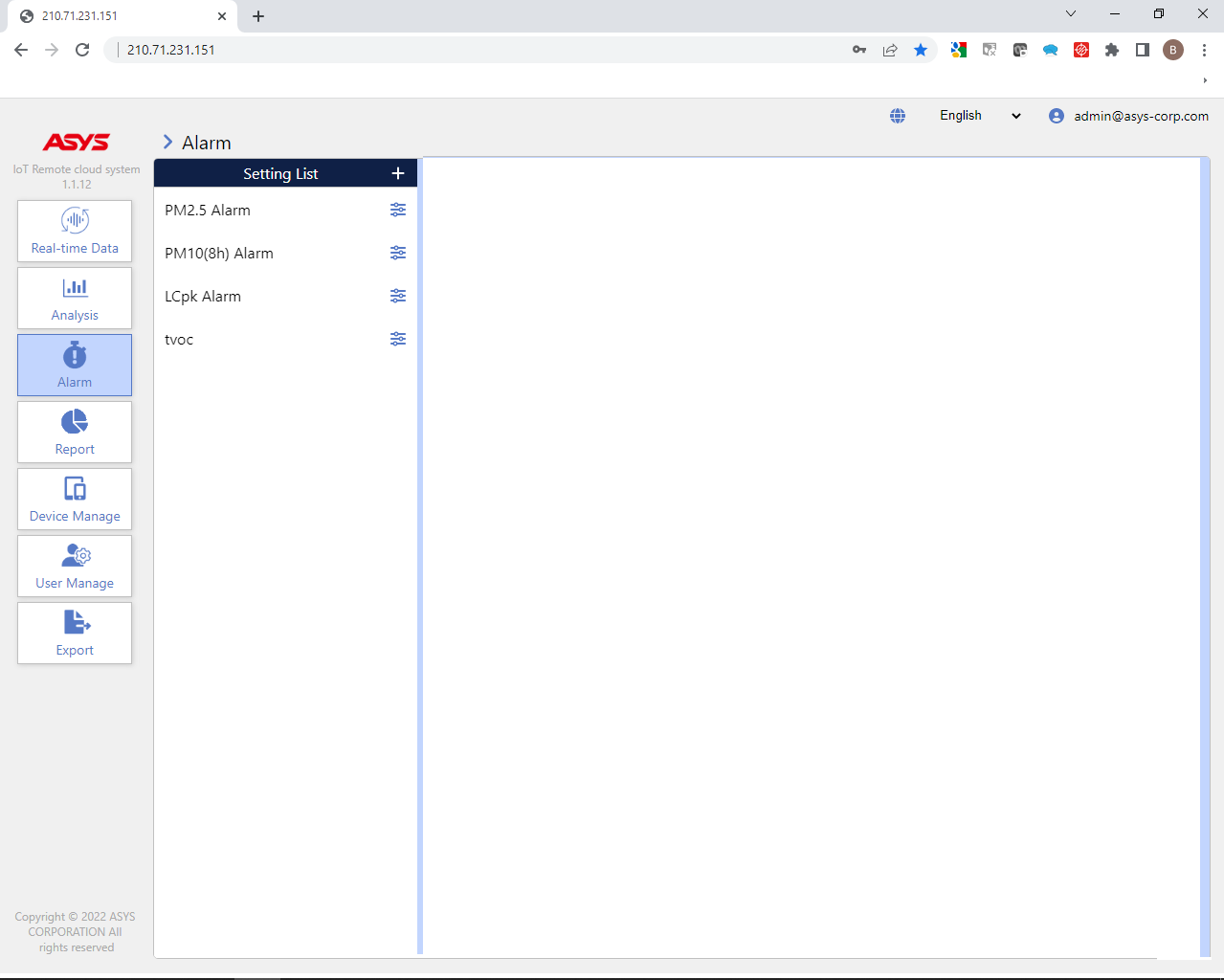Toggle the browser side panel icon
Image resolution: width=1224 pixels, height=980 pixels.
(x=1143, y=50)
